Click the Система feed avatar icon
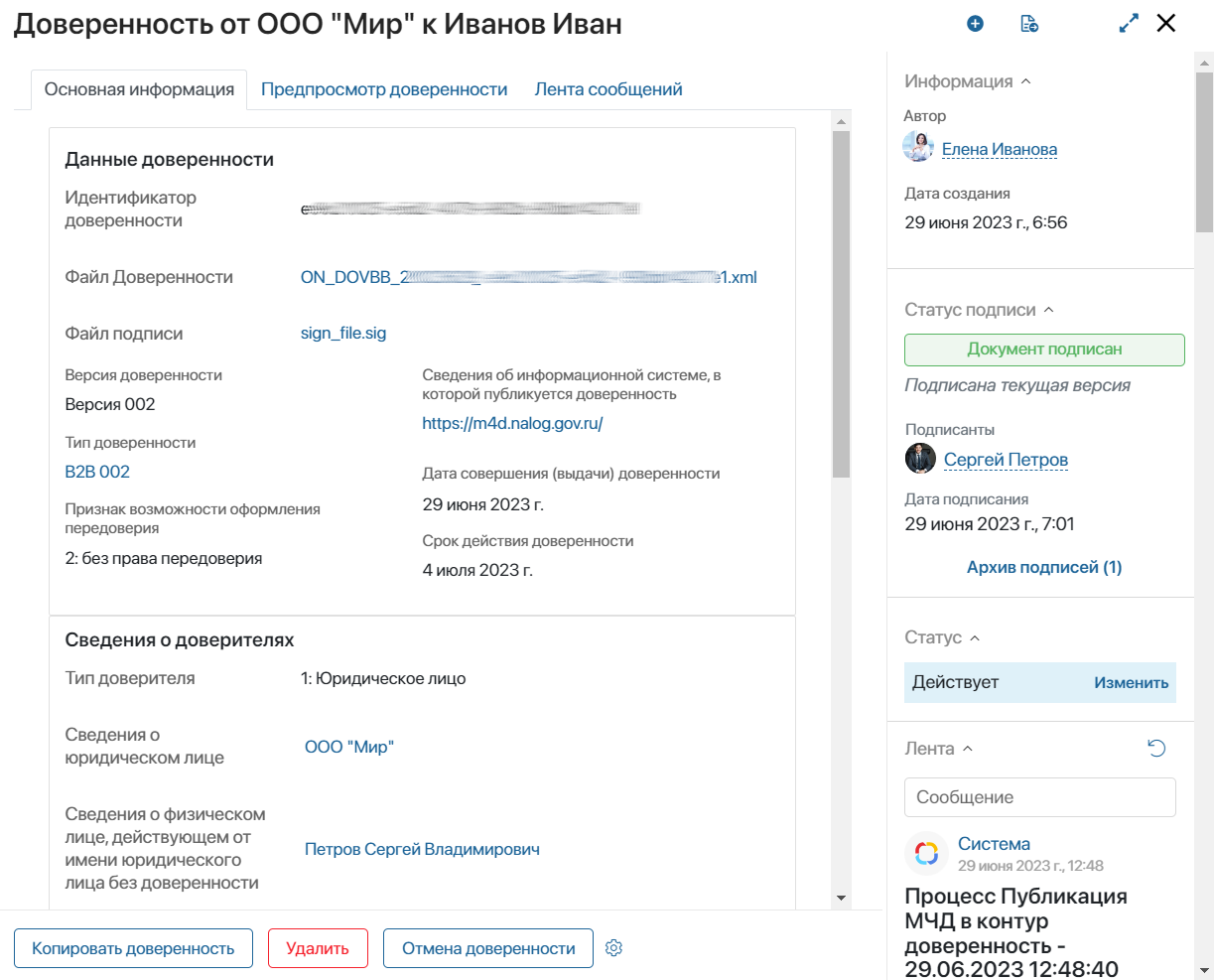 click(x=926, y=853)
